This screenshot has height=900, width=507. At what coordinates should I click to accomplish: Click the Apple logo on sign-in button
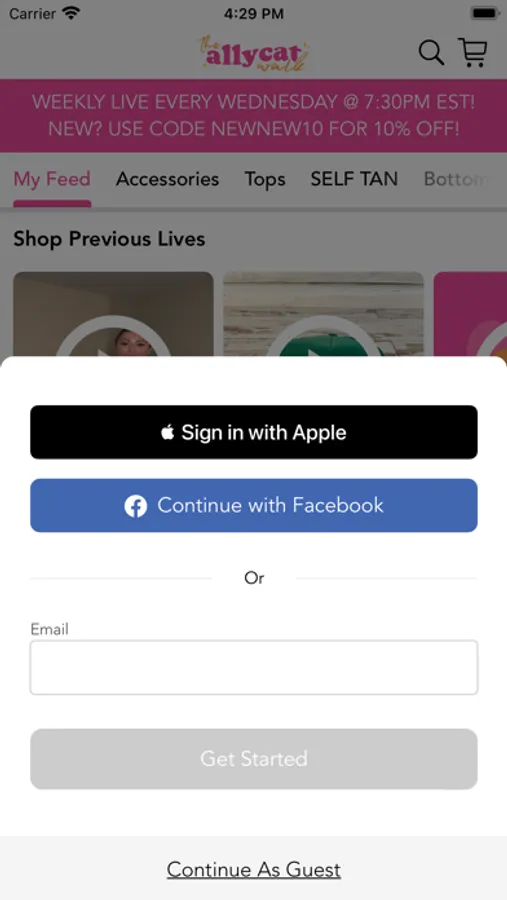(x=167, y=432)
